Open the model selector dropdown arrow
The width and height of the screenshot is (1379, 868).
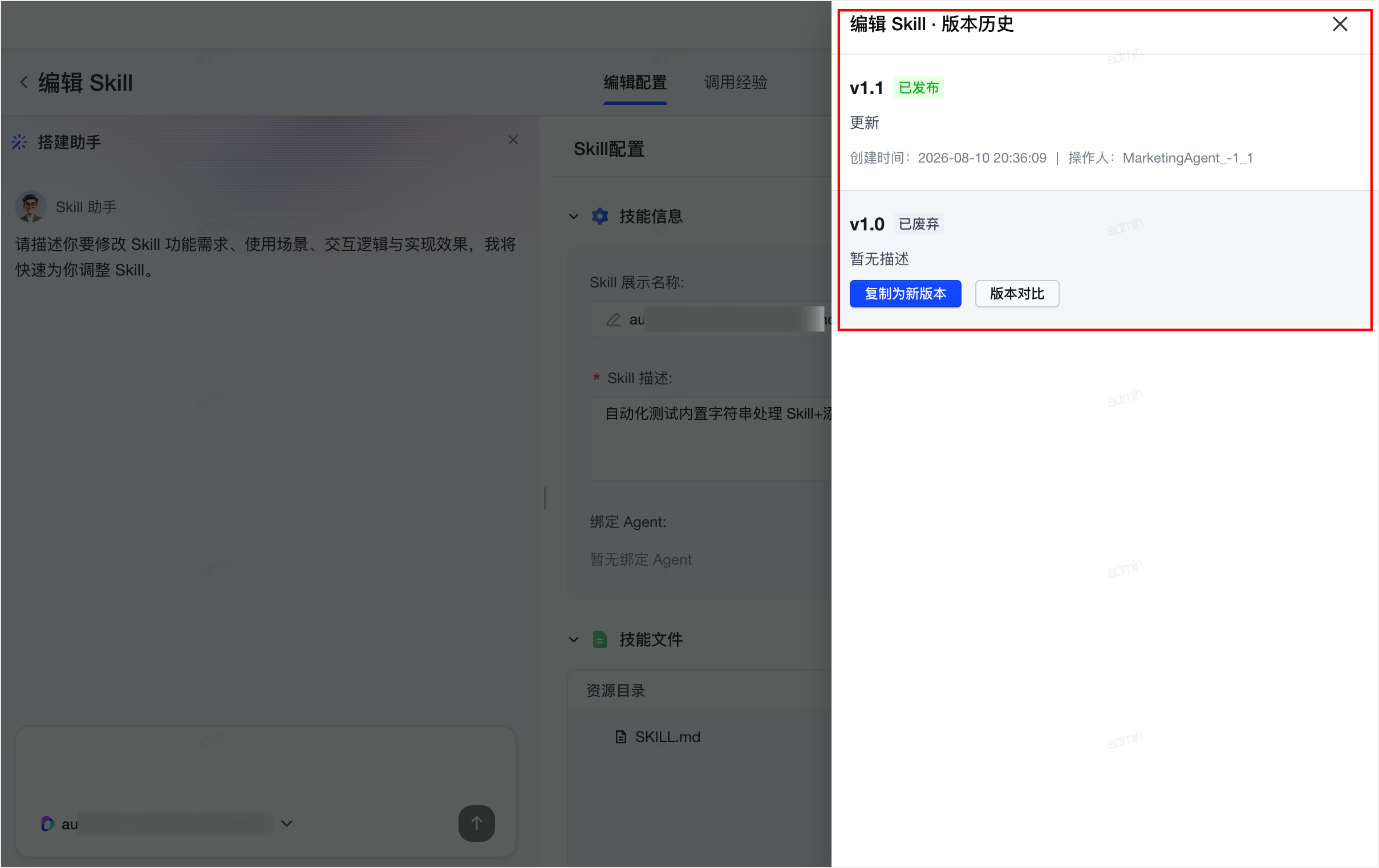coord(287,823)
